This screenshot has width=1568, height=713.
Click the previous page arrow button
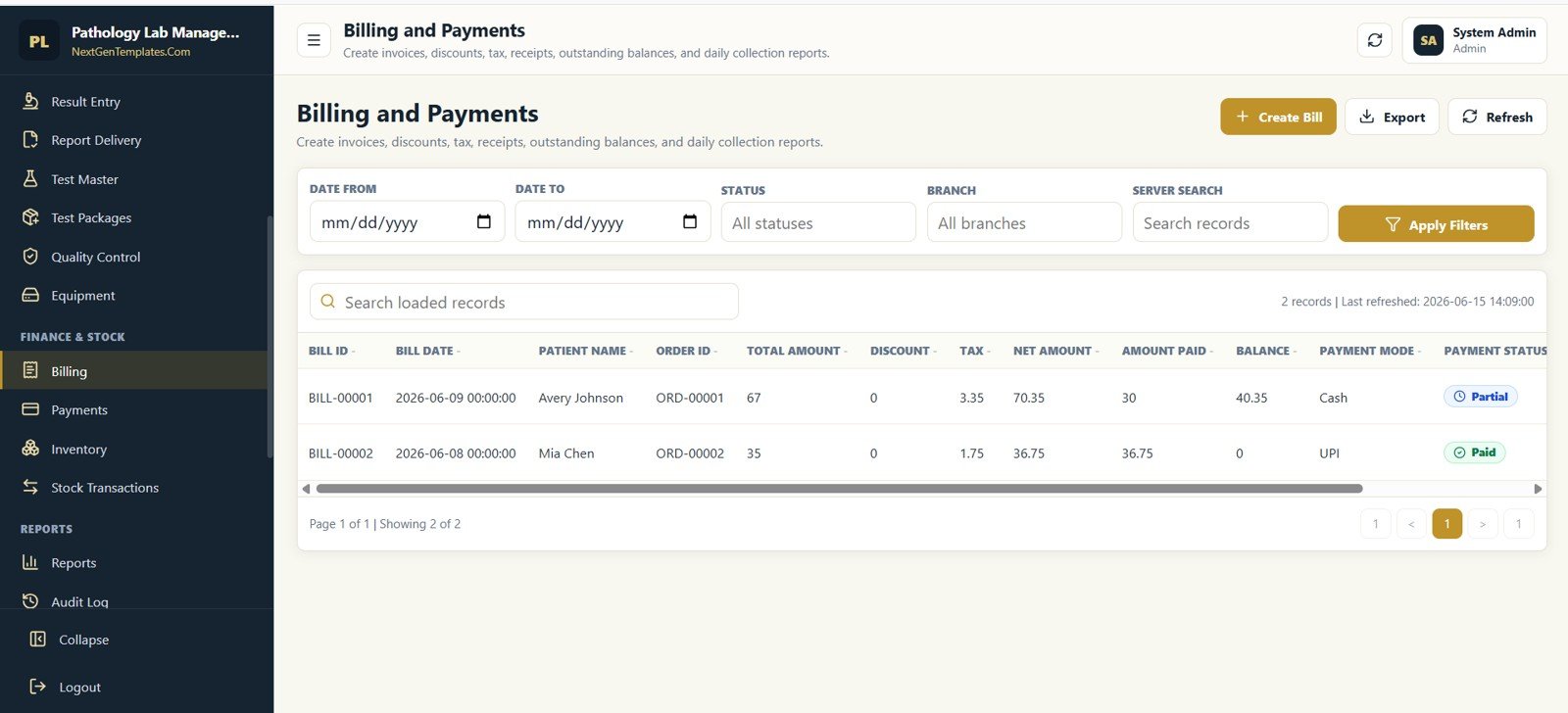point(1411,524)
